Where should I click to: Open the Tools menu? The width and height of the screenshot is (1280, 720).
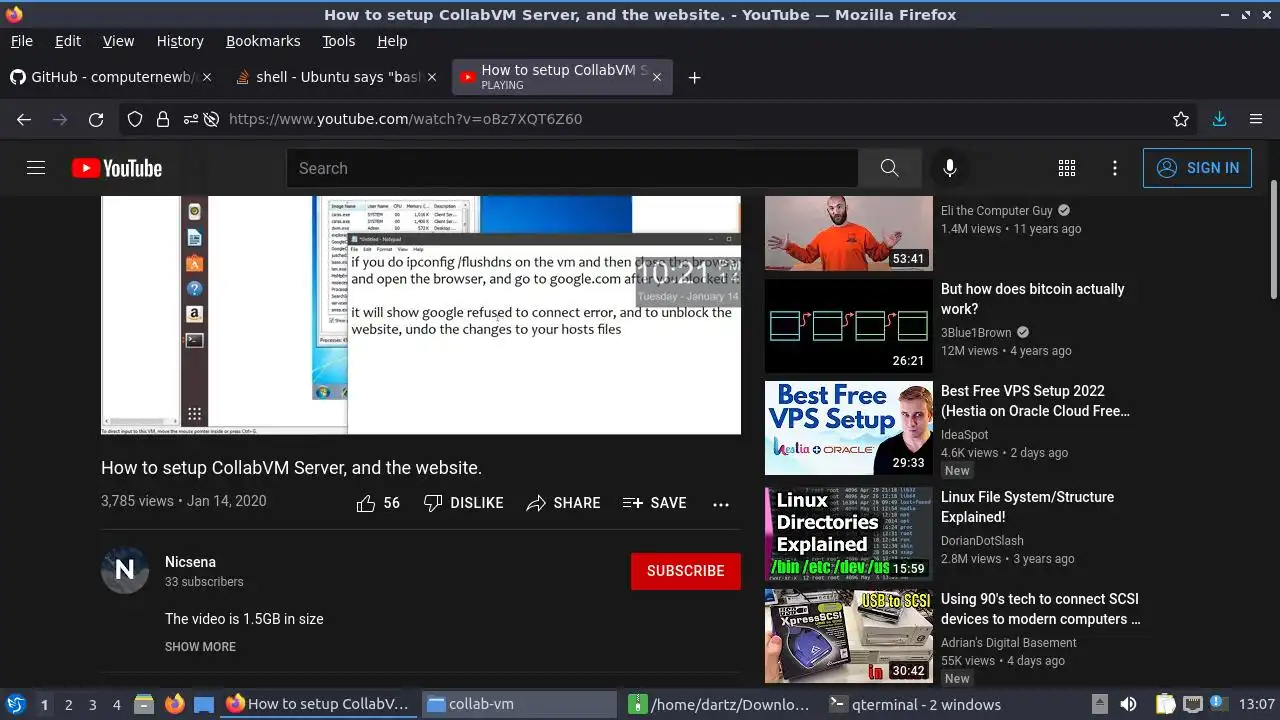point(339,41)
